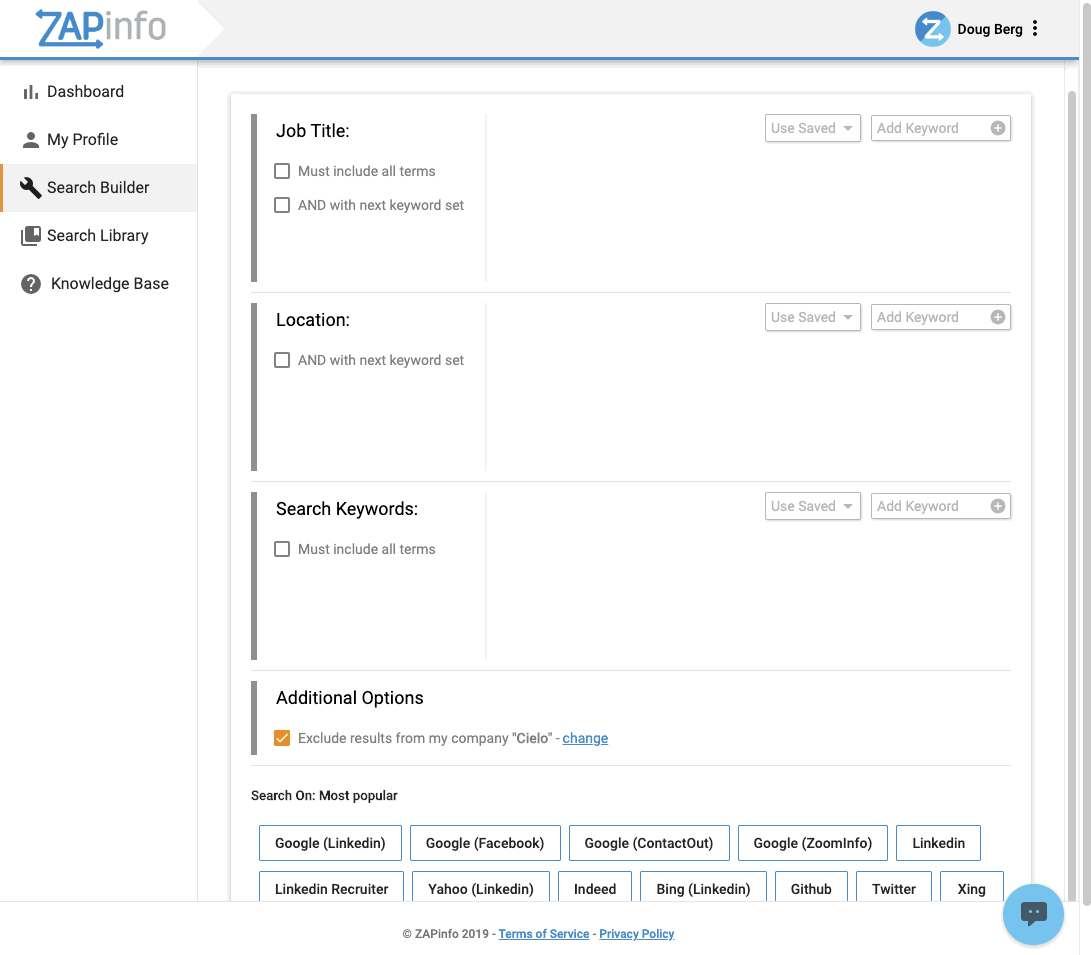Select Search Builder menu item
The image size is (1091, 955).
point(99,188)
